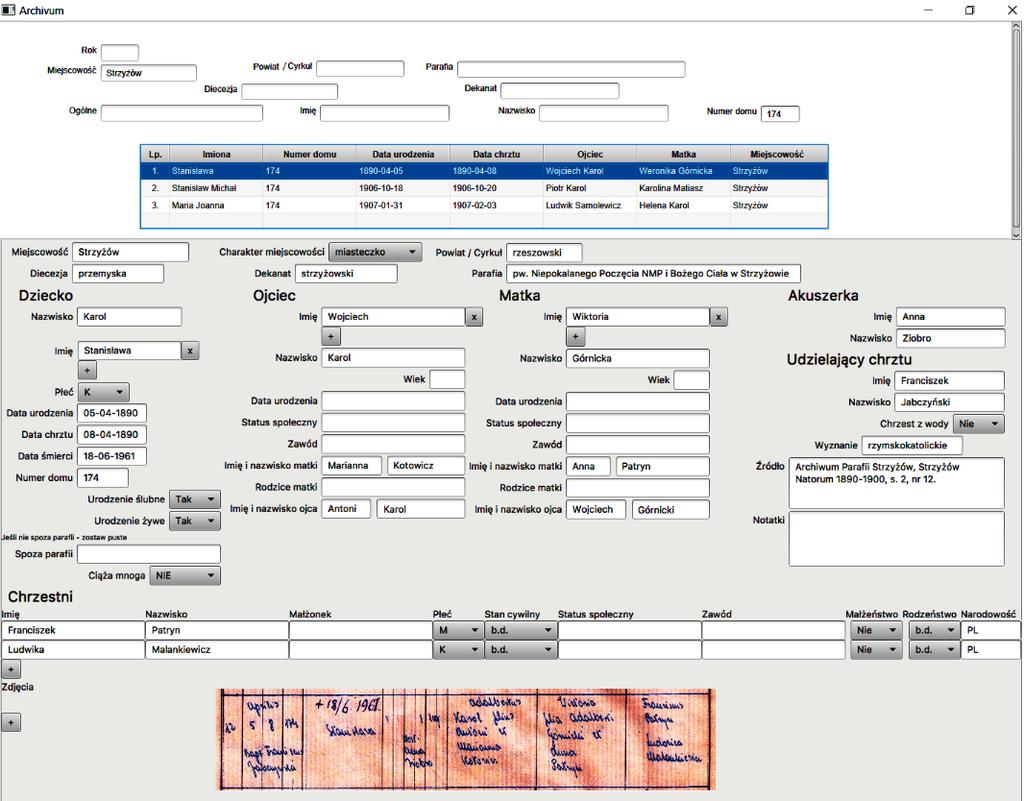Clear father's name Wojciech using the x button
Screen dimensions: 1024x801
tap(474, 317)
